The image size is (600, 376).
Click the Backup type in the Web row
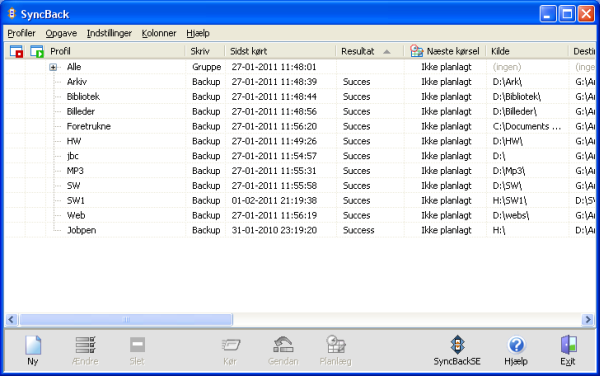(206, 215)
